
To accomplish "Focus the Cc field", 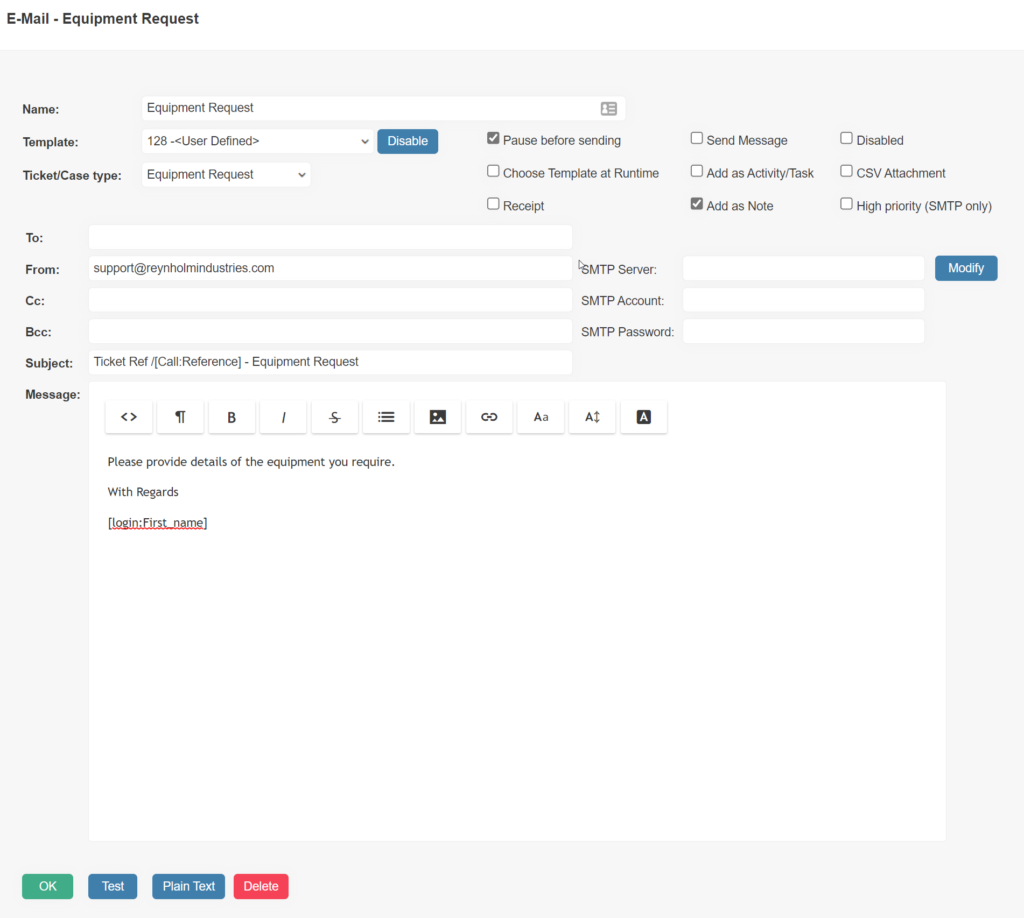I will [x=330, y=300].
